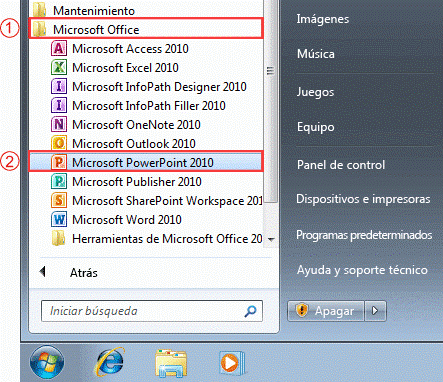Click the Microsoft Publisher 2010 icon
Viewport: 443px width, 382px height.
(x=59, y=182)
